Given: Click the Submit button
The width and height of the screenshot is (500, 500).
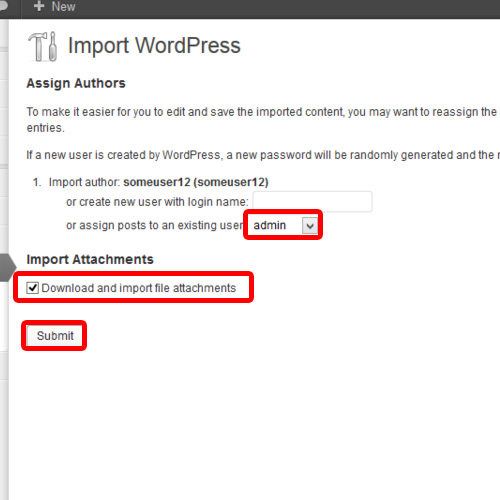Looking at the screenshot, I should [x=55, y=336].
